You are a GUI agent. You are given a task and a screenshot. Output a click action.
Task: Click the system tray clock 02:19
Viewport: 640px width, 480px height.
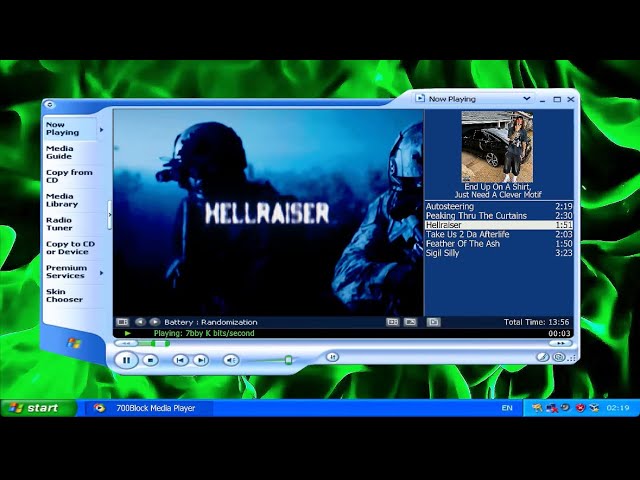click(618, 408)
